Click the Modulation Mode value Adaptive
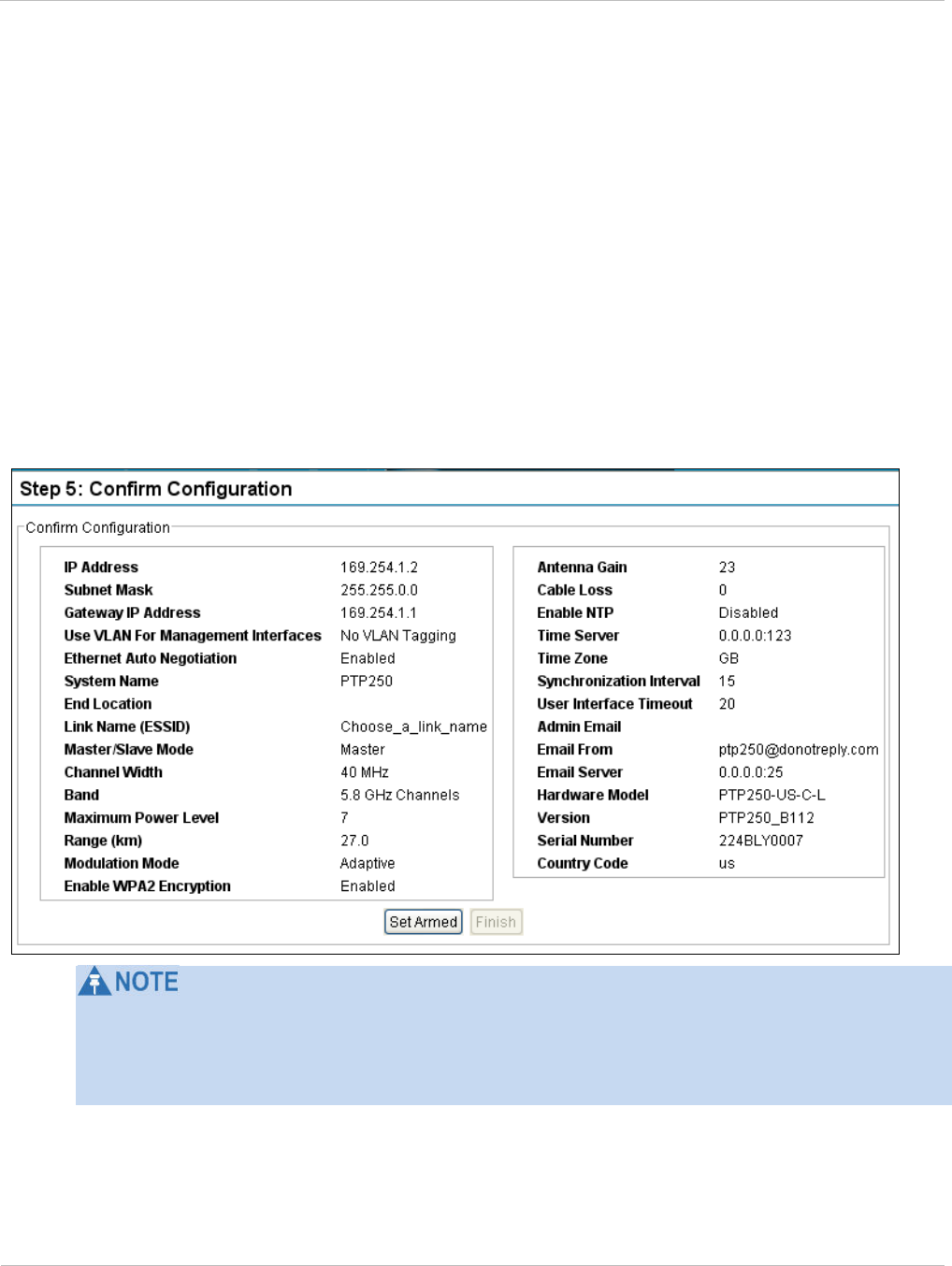This screenshot has width=952, height=1266. pyautogui.click(x=368, y=863)
